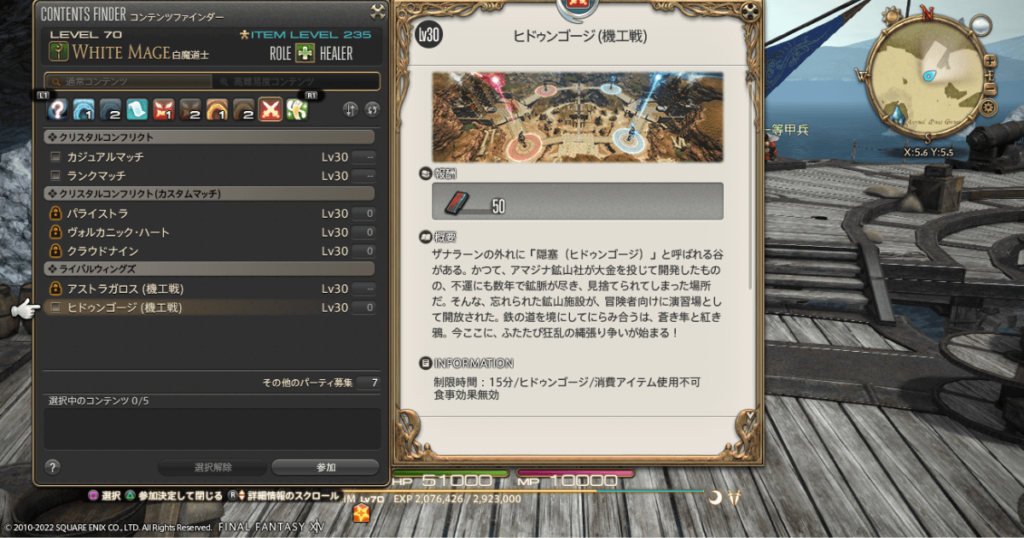Open the Gold Saucer chocobo category

tap(296, 110)
